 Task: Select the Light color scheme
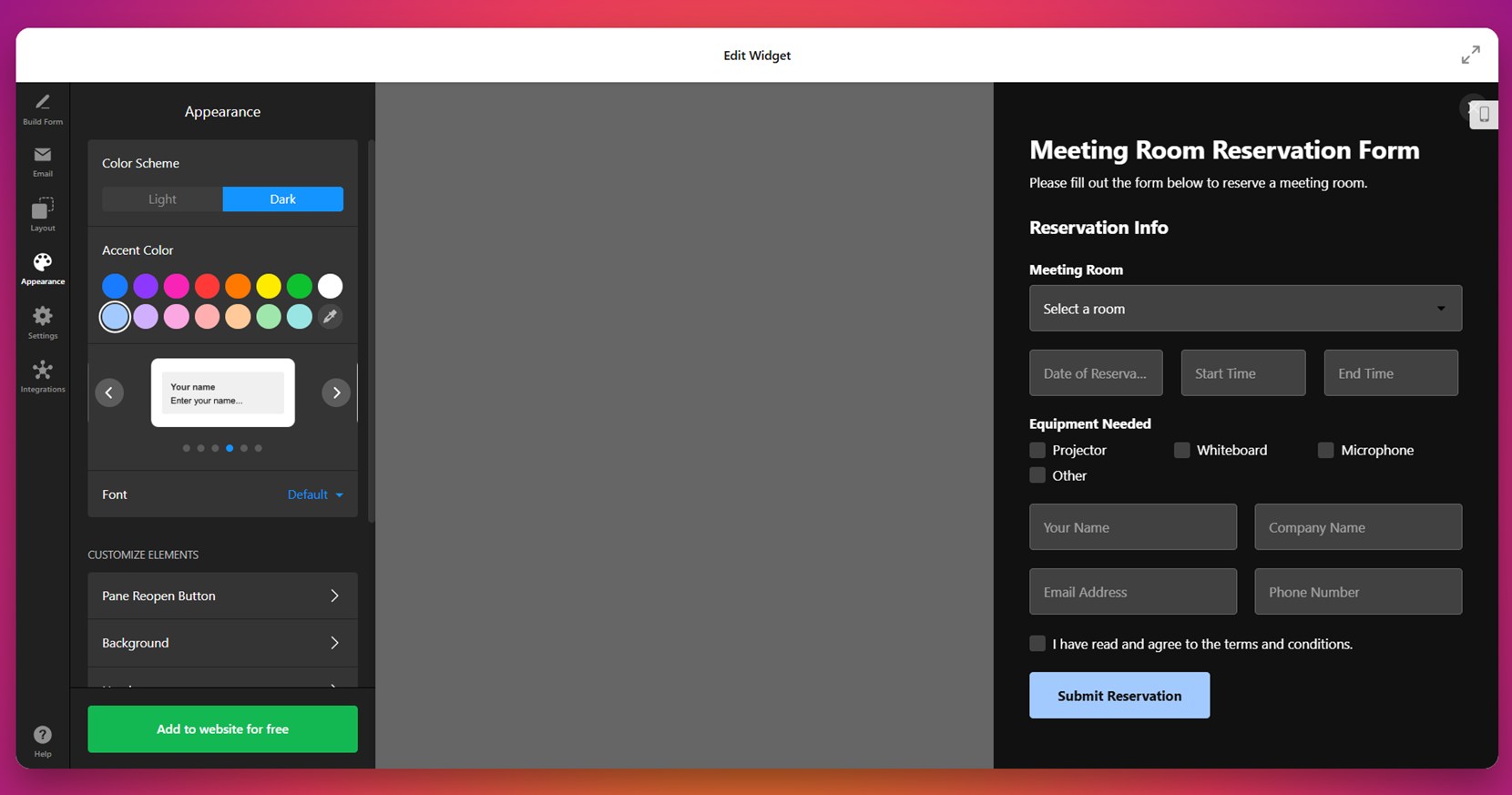click(x=162, y=199)
